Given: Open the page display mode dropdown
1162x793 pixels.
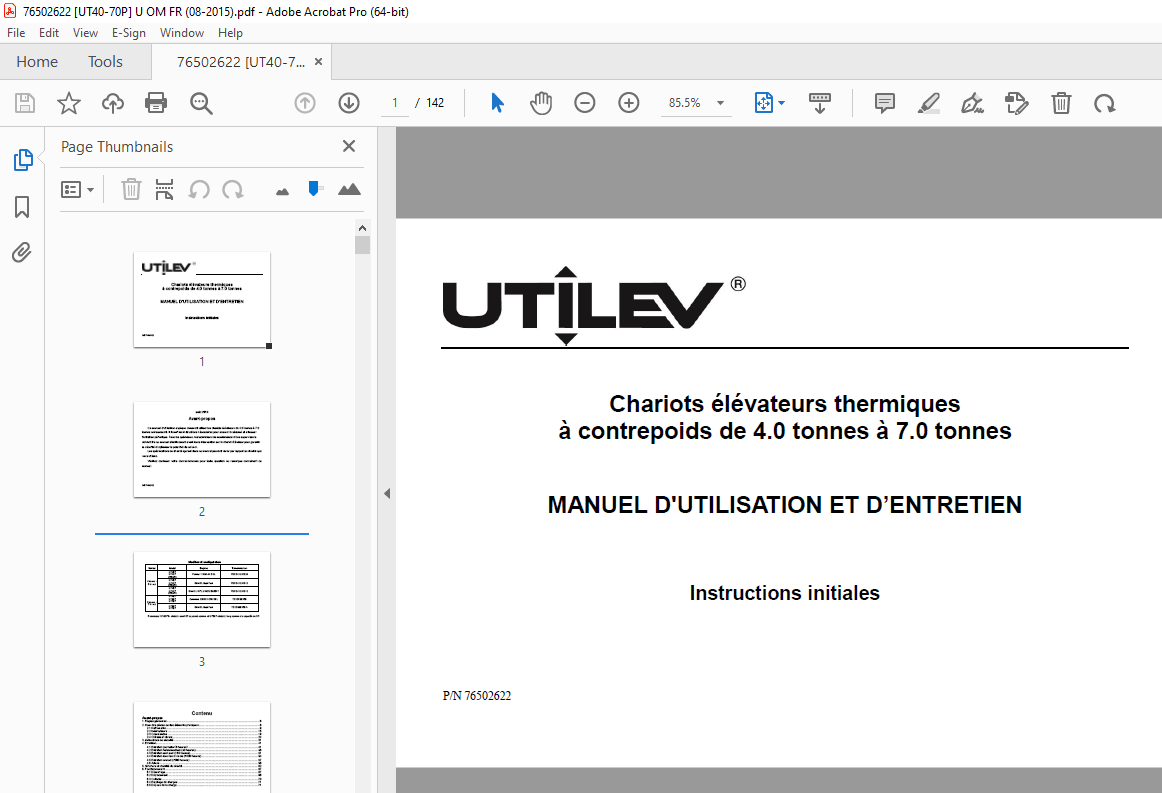Looking at the screenshot, I should [x=770, y=102].
